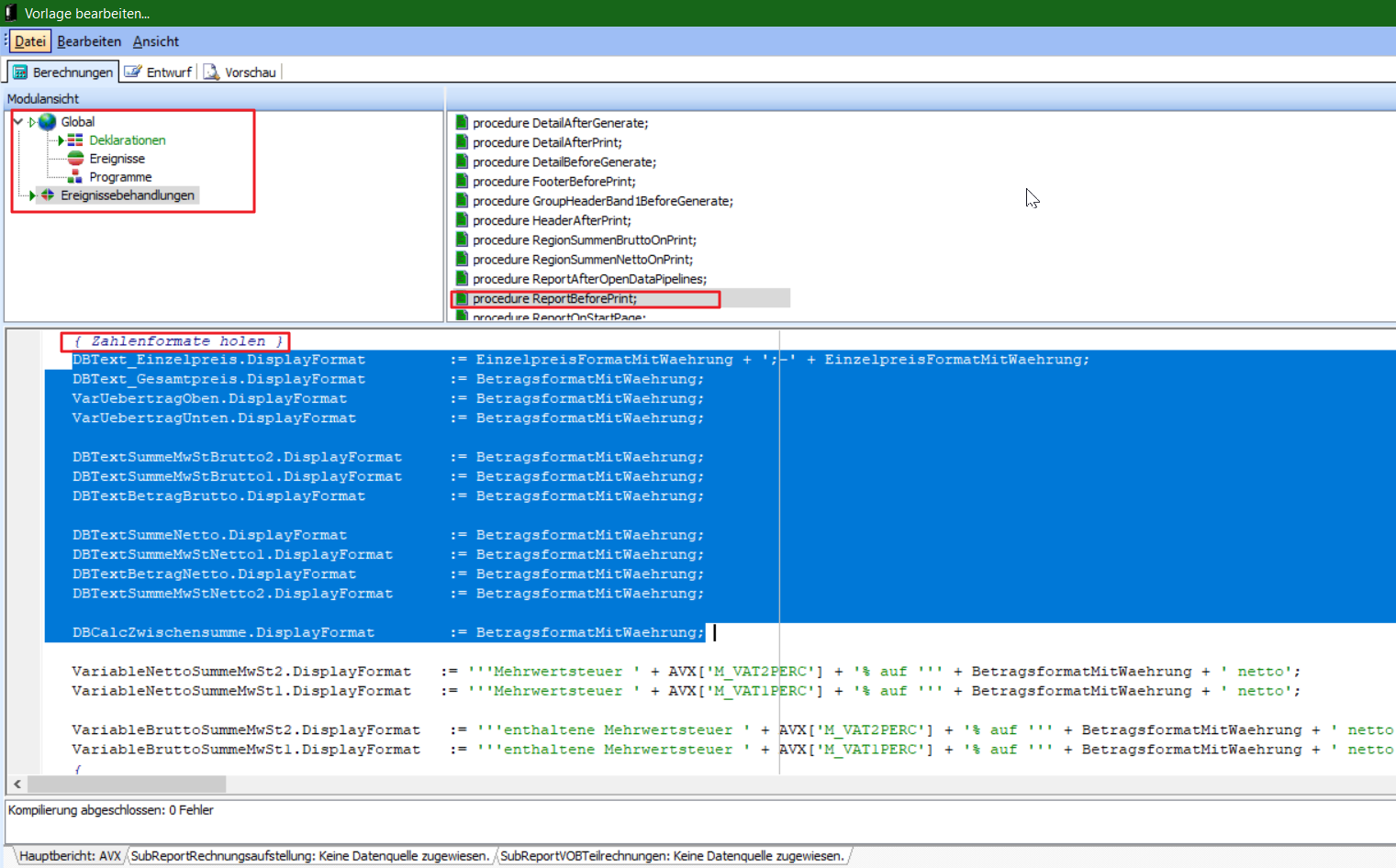Click the Ereignisse icon in module tree
Screen dimensions: 1396x868
pyautogui.click(x=75, y=159)
